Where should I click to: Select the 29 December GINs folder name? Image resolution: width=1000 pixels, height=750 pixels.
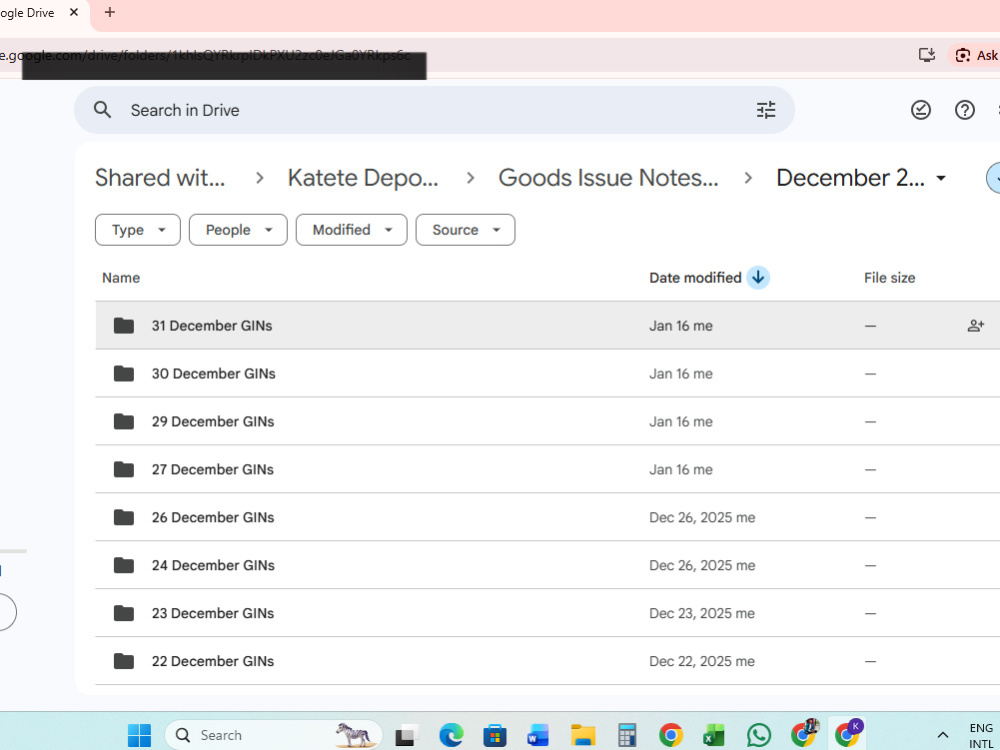click(x=213, y=421)
